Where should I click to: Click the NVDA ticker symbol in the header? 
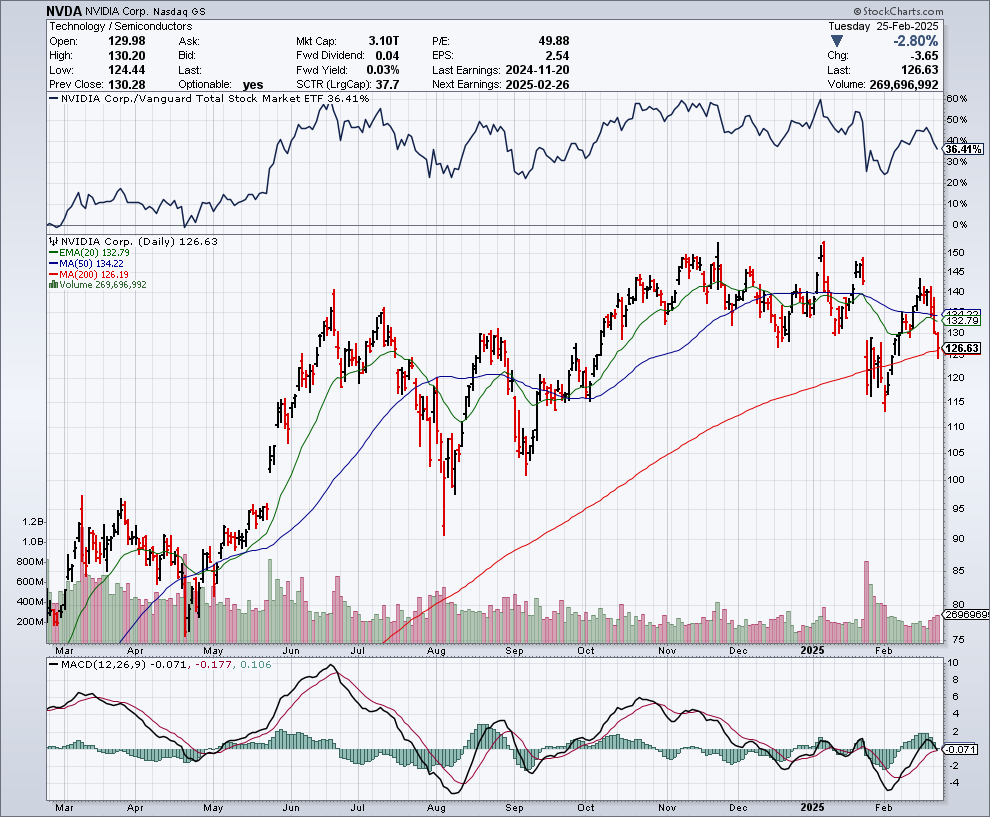tap(63, 11)
